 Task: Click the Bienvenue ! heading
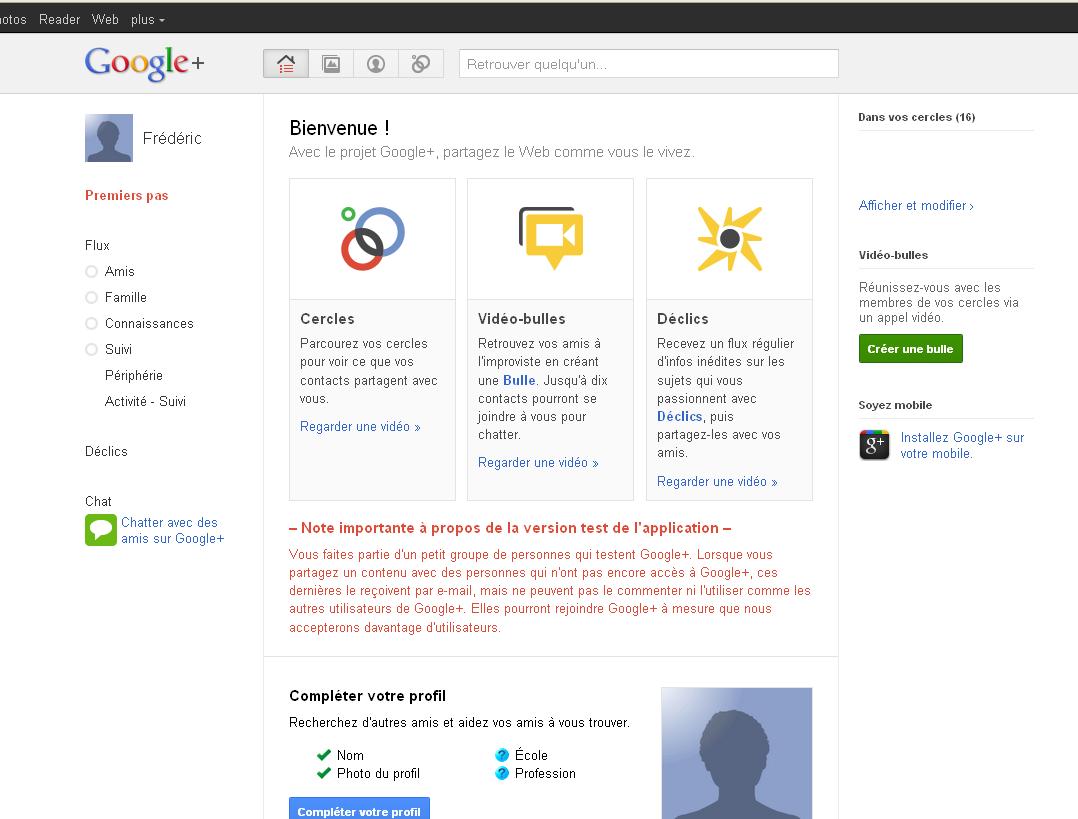340,128
